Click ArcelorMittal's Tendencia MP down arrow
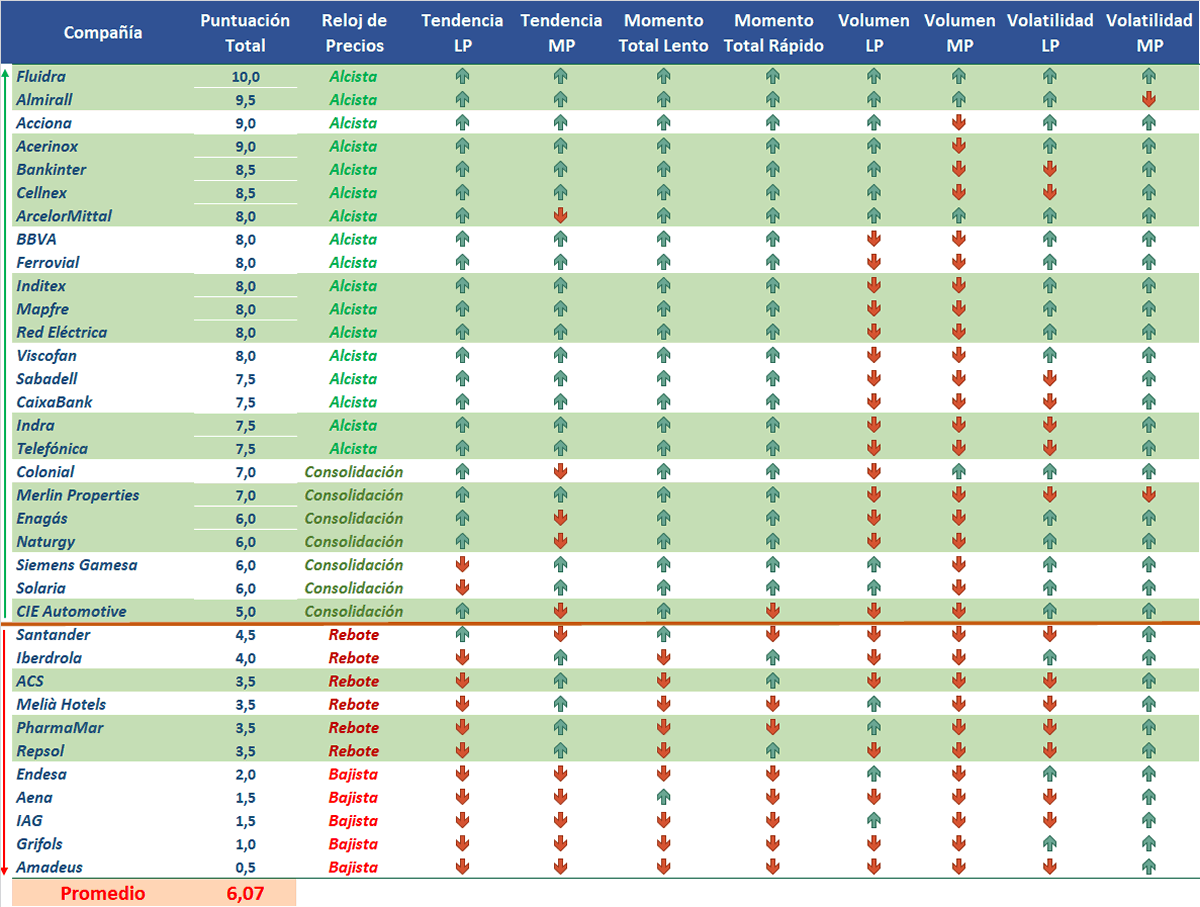The image size is (1200, 907). coord(560,216)
